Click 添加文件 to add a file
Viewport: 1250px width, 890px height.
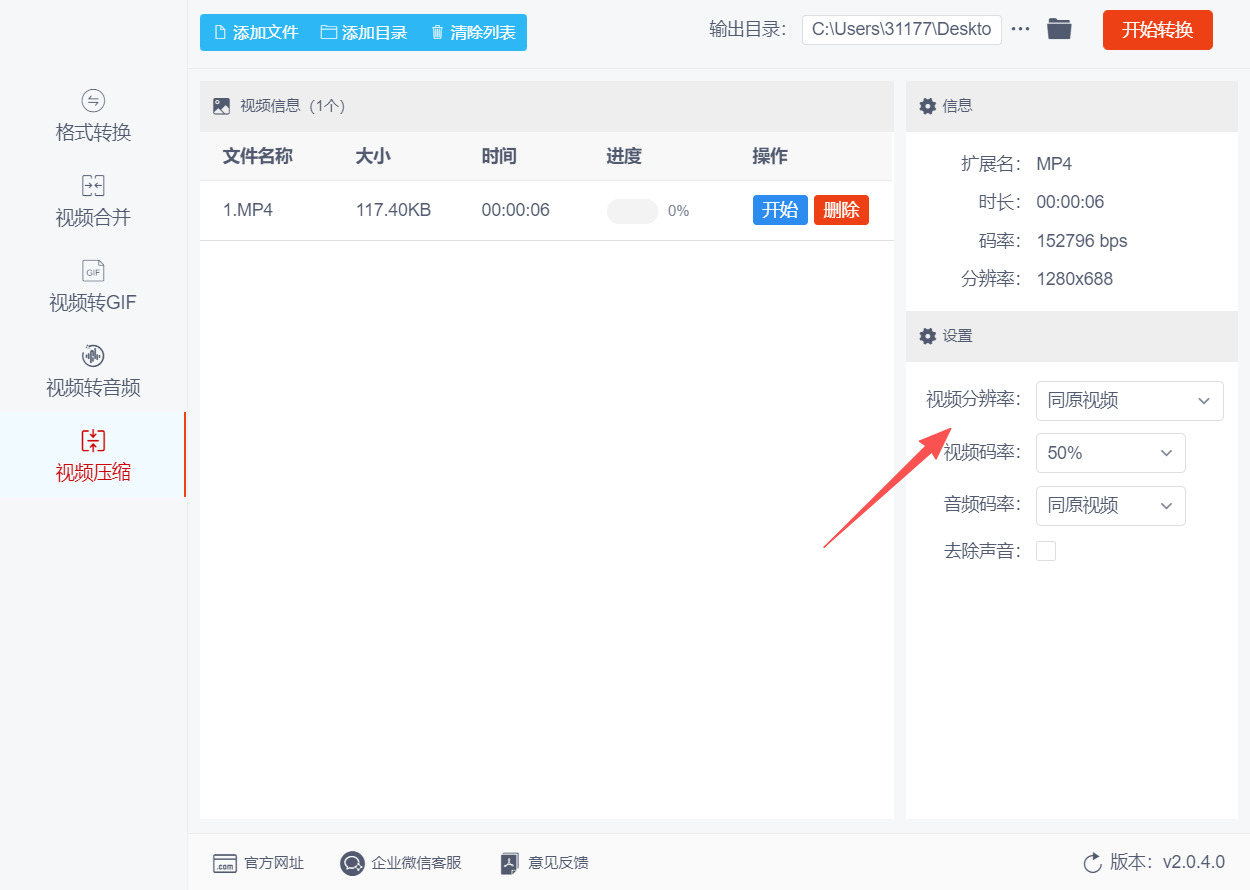coord(256,32)
